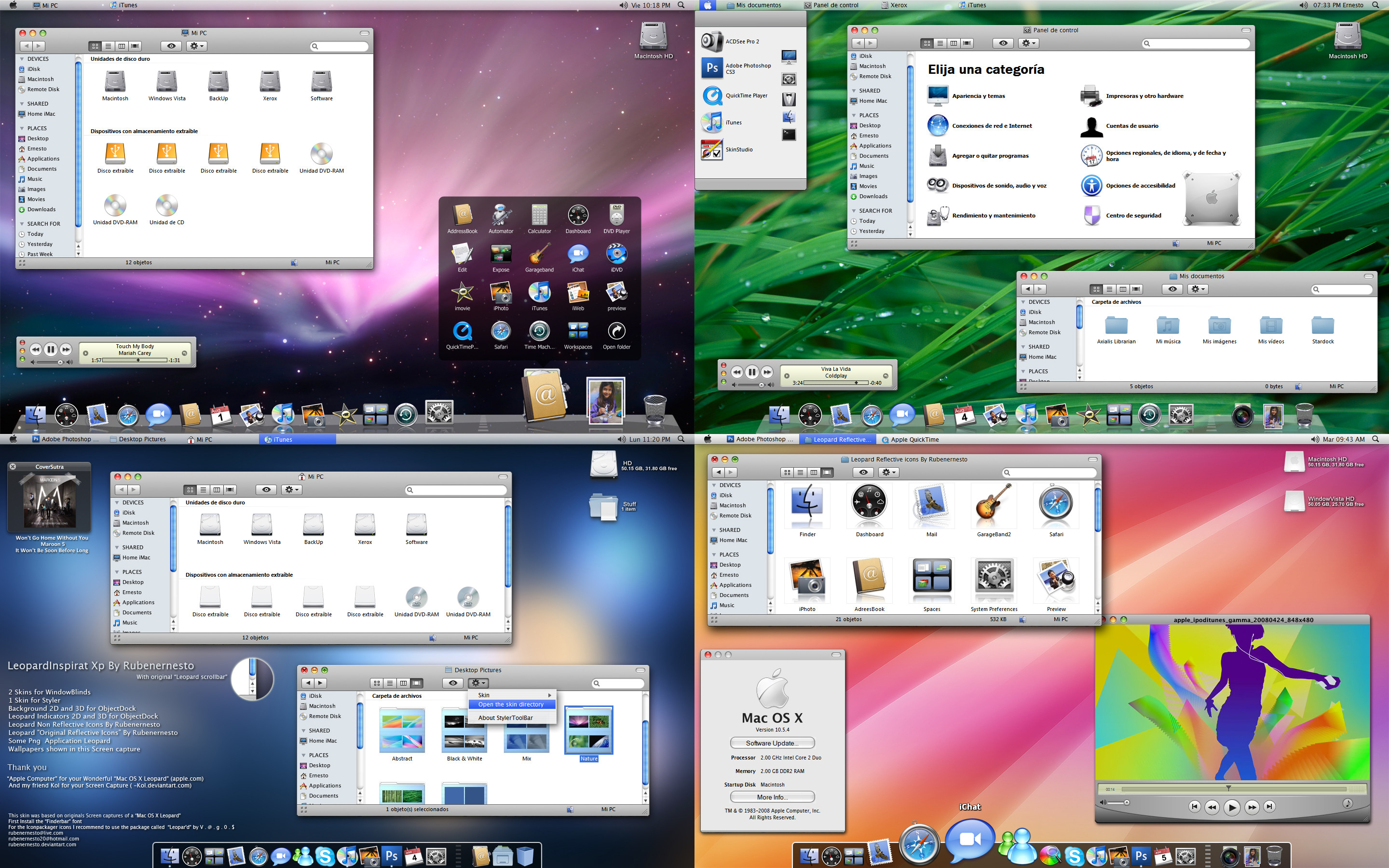Play the QuickTime video
1389x868 pixels.
coord(1231,807)
